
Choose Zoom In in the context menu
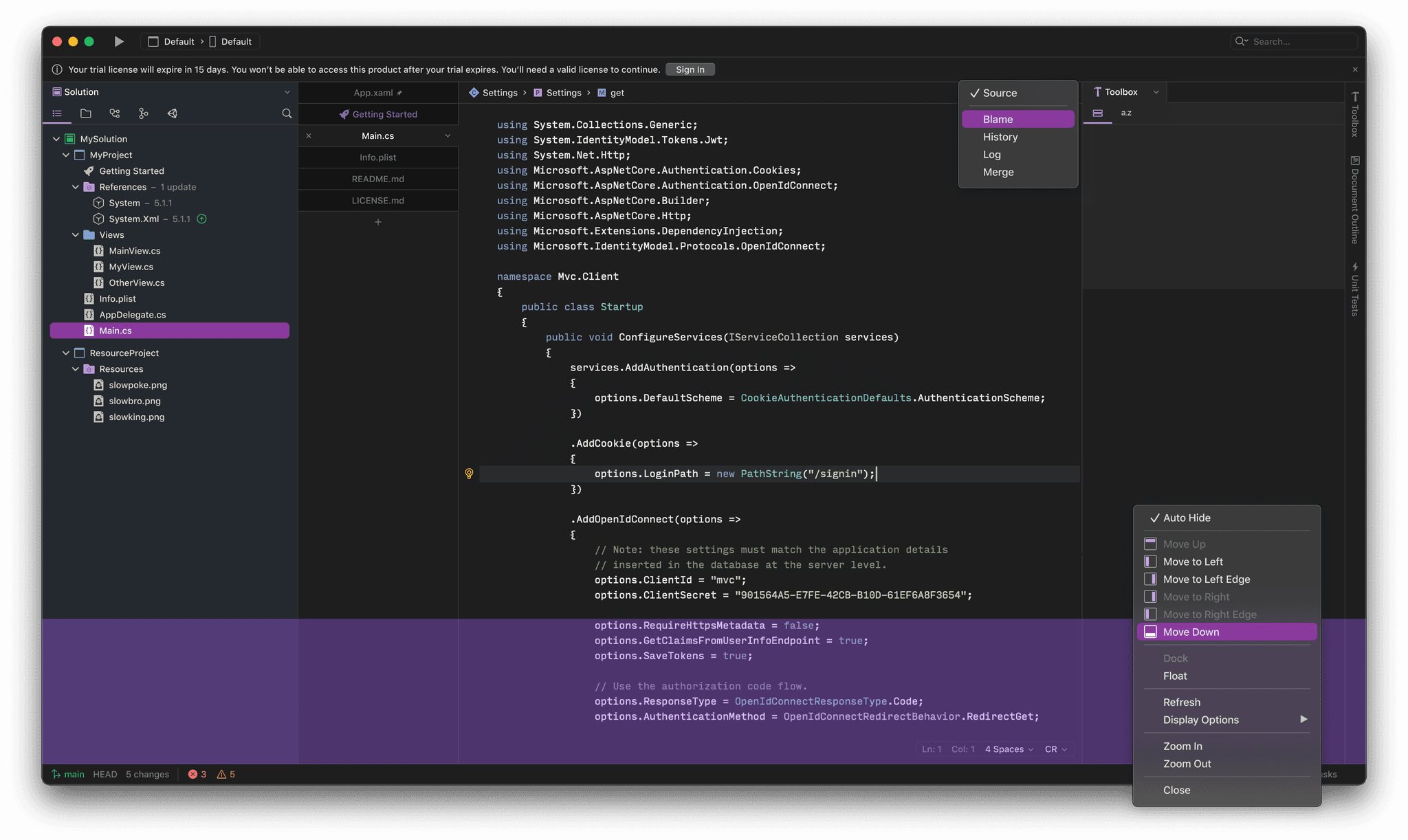click(1227, 746)
